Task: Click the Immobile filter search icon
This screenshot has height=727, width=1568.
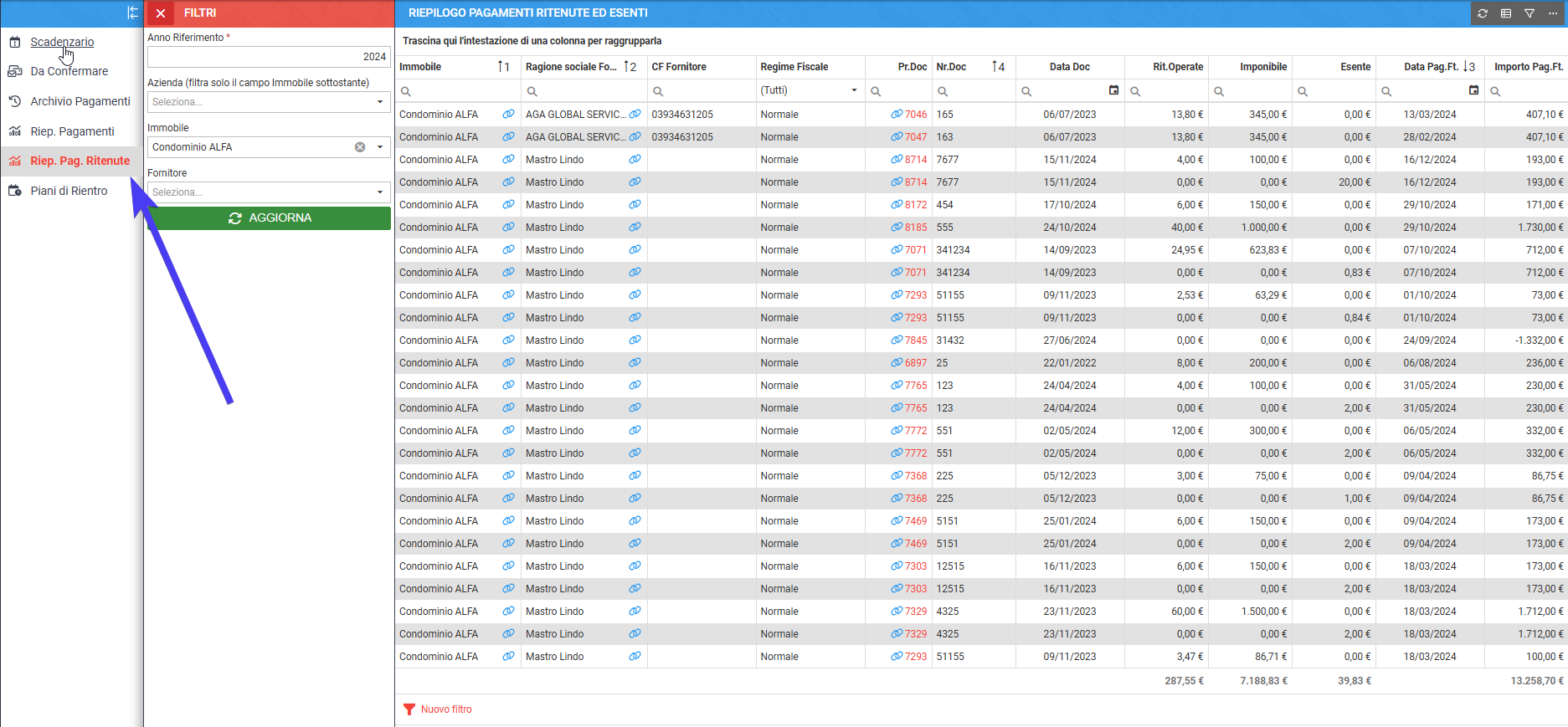Action: pyautogui.click(x=406, y=91)
